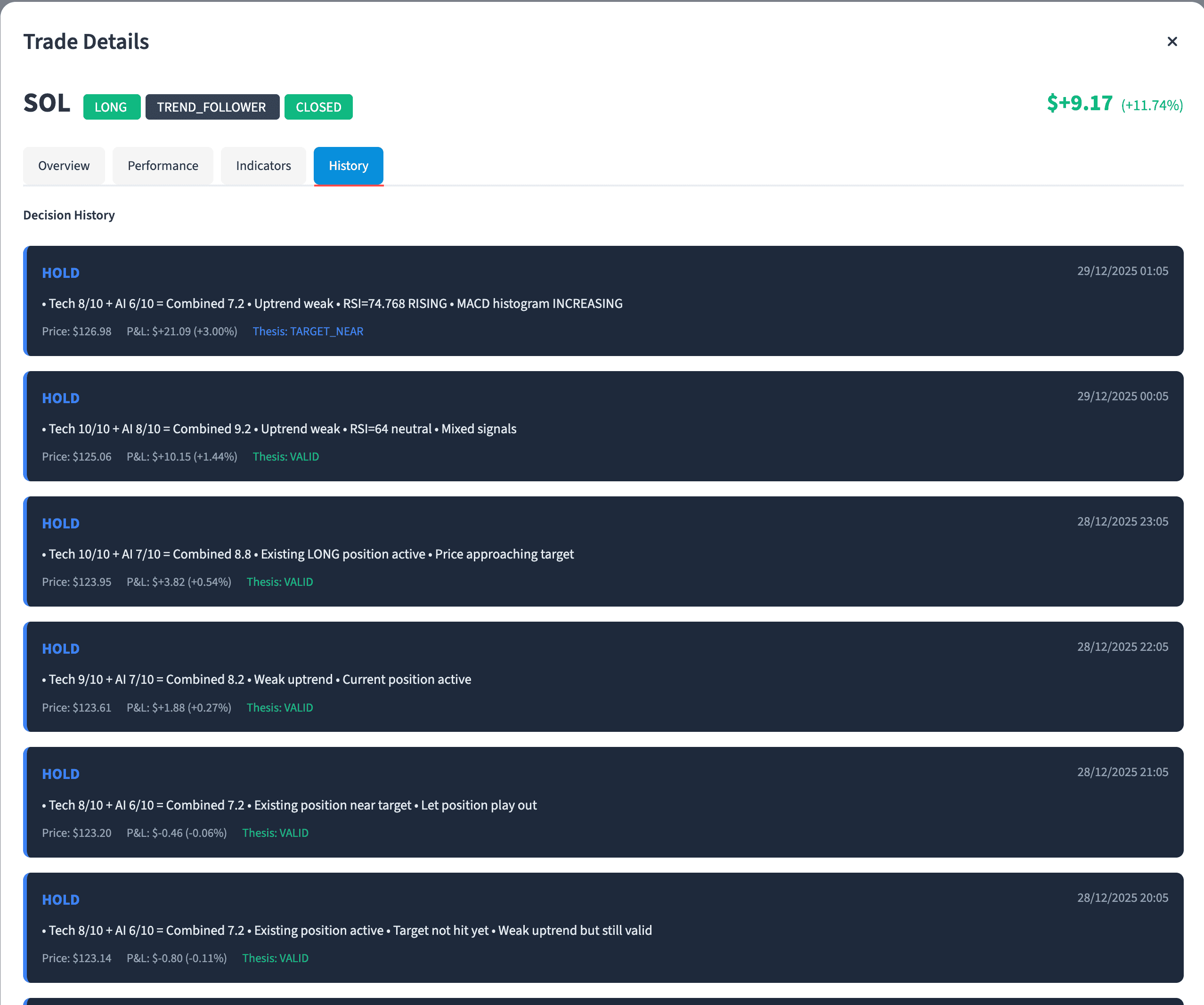Click the HOLD label dated 28/12/2025 20:05
Viewport: 1204px width, 1005px height.
[61, 900]
